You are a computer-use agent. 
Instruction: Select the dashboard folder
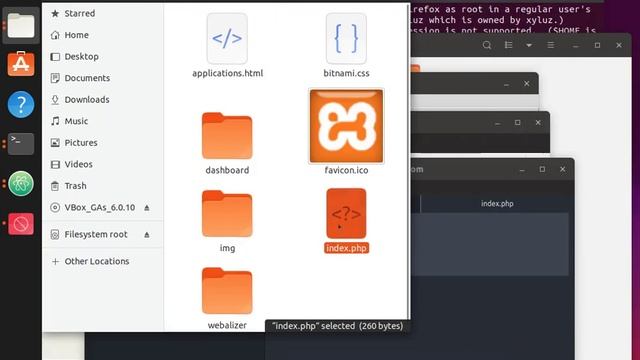pyautogui.click(x=227, y=136)
